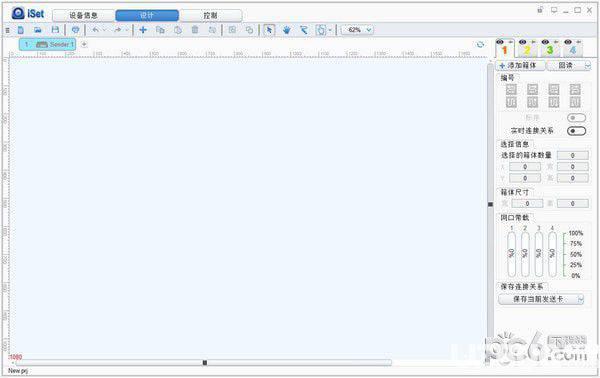Toggle eye visibility on port tab 3
The height and width of the screenshot is (378, 600).
(x=546, y=42)
